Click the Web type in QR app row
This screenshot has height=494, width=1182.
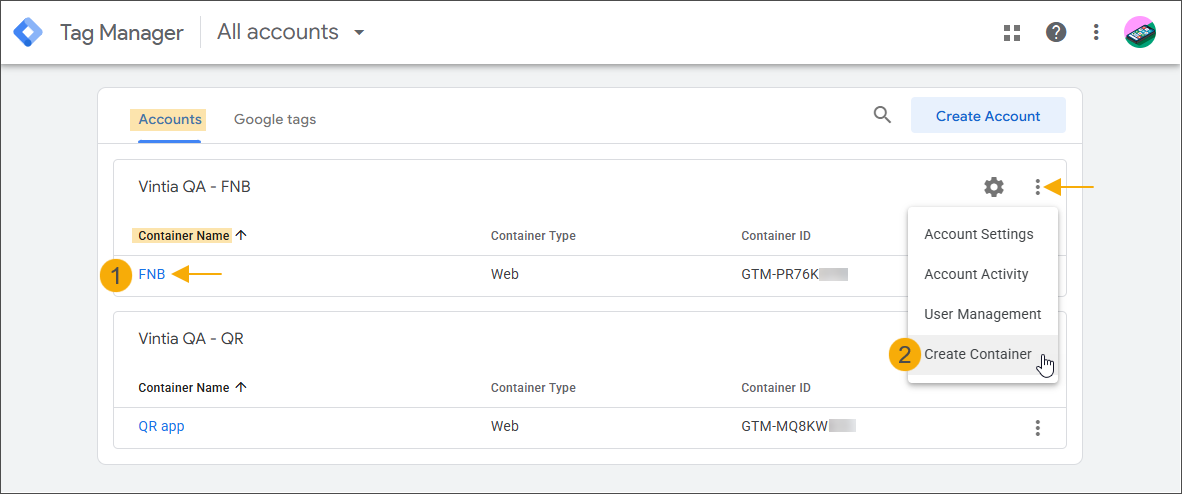point(504,426)
